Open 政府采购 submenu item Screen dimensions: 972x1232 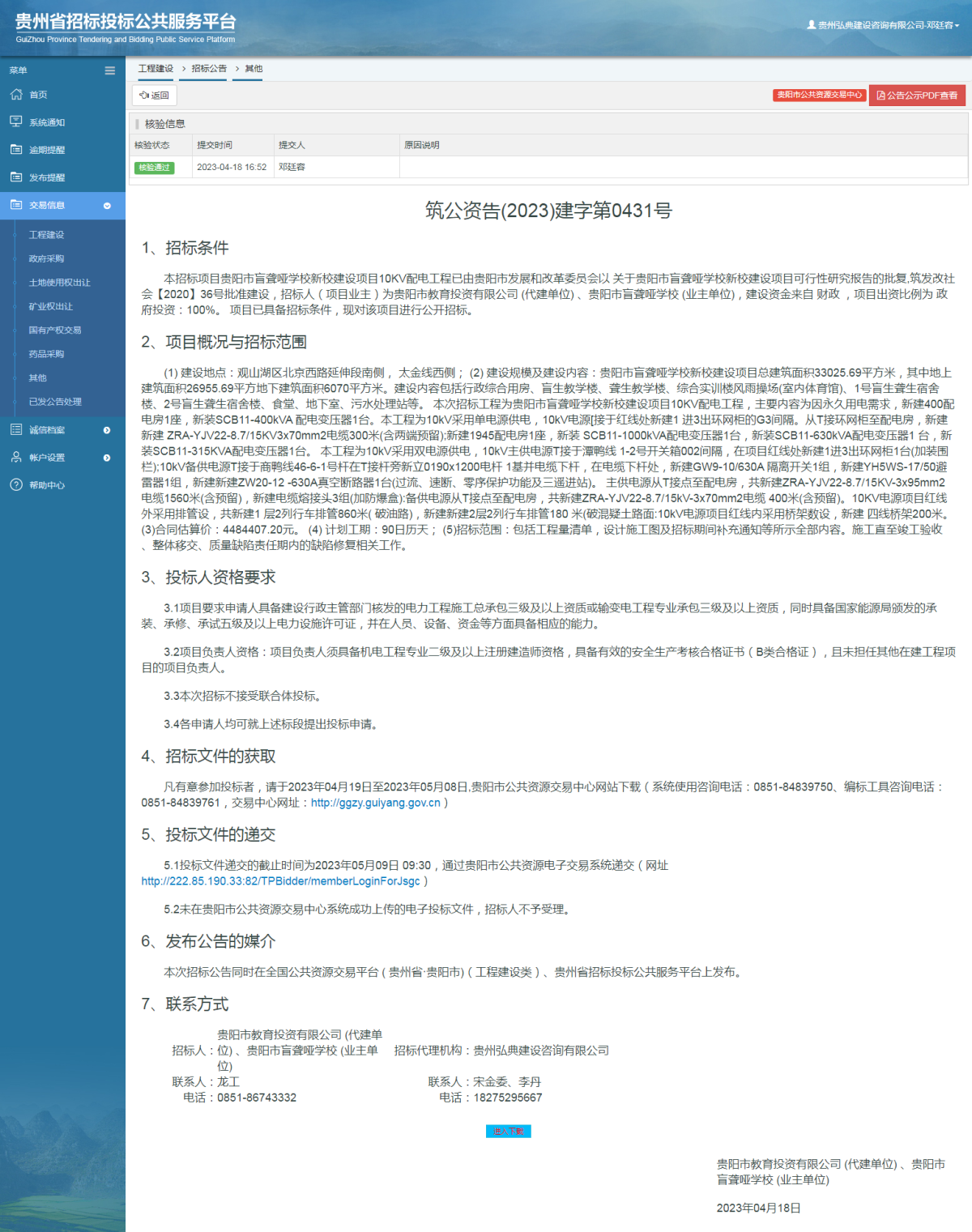pos(46,258)
